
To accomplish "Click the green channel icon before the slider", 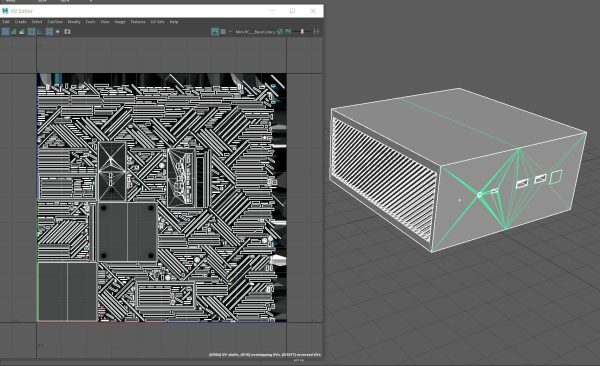I will tap(288, 31).
